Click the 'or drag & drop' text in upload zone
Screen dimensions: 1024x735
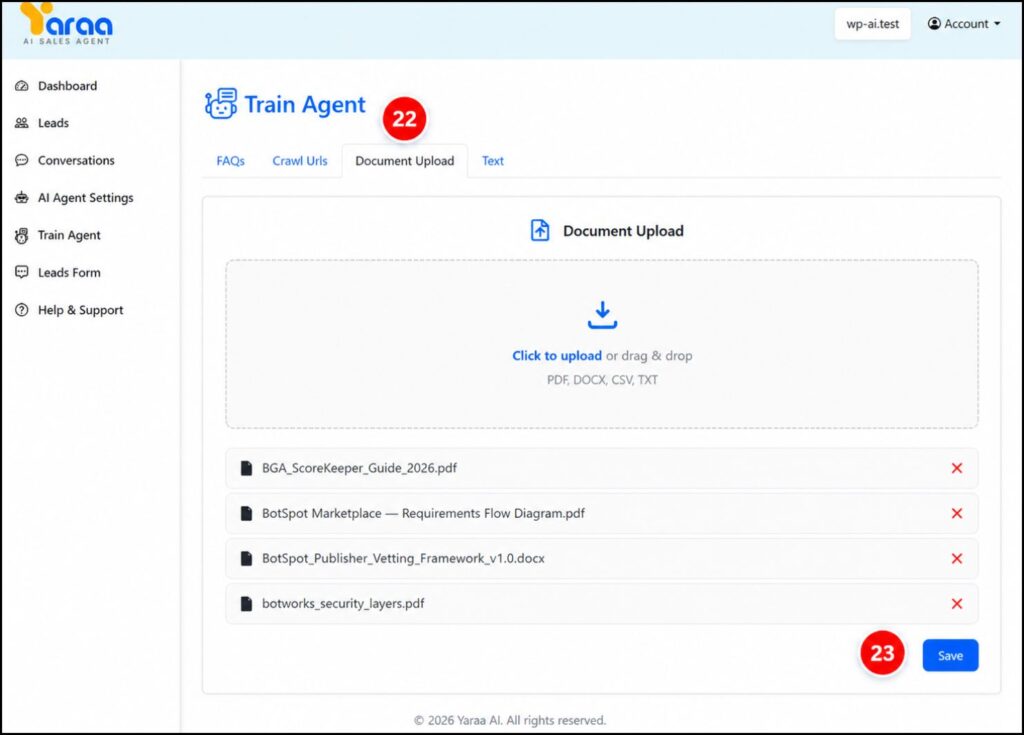pos(649,355)
